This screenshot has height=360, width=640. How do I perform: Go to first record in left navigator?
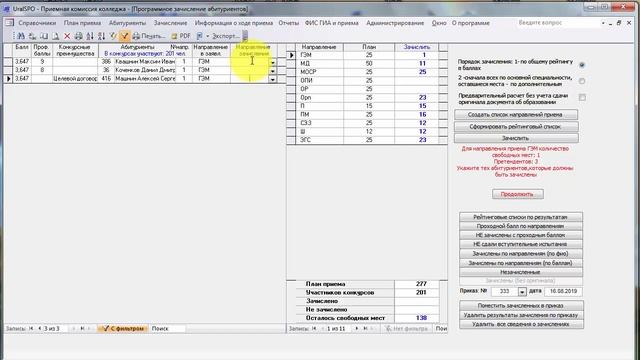click(x=31, y=328)
